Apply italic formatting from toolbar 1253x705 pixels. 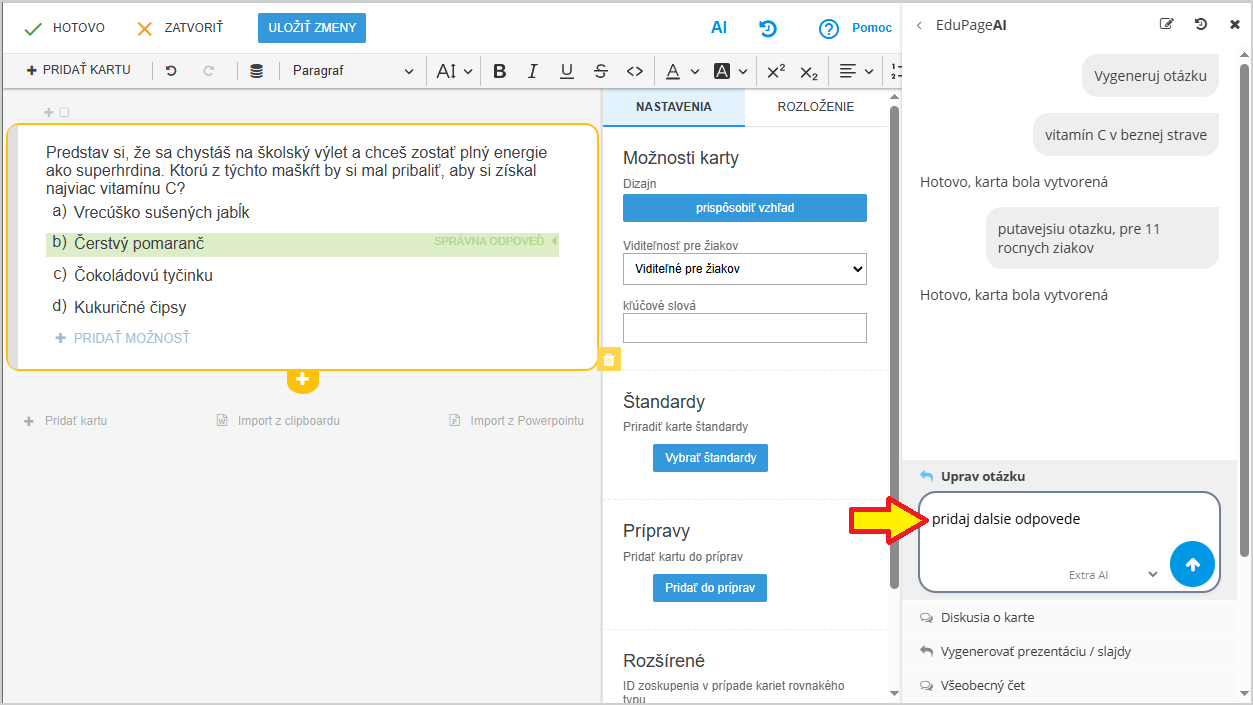click(x=533, y=71)
